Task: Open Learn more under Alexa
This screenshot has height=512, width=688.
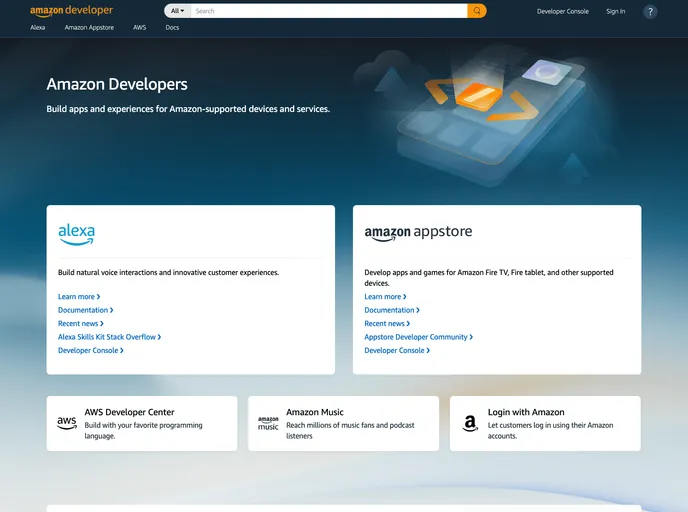Action: pos(79,297)
